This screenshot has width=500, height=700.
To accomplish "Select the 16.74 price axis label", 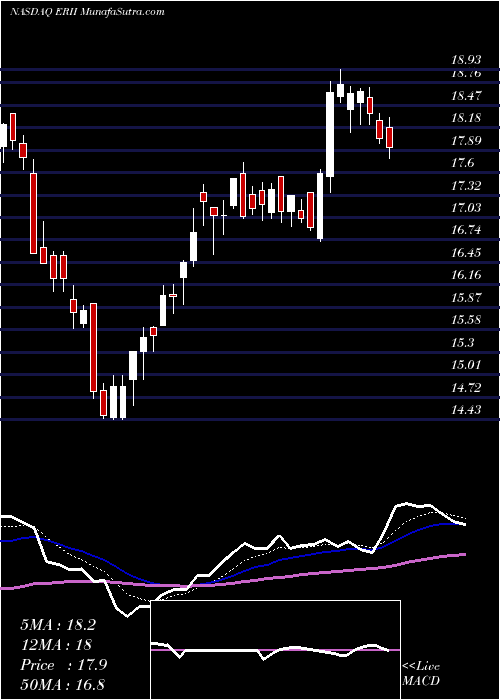I will click(x=466, y=230).
